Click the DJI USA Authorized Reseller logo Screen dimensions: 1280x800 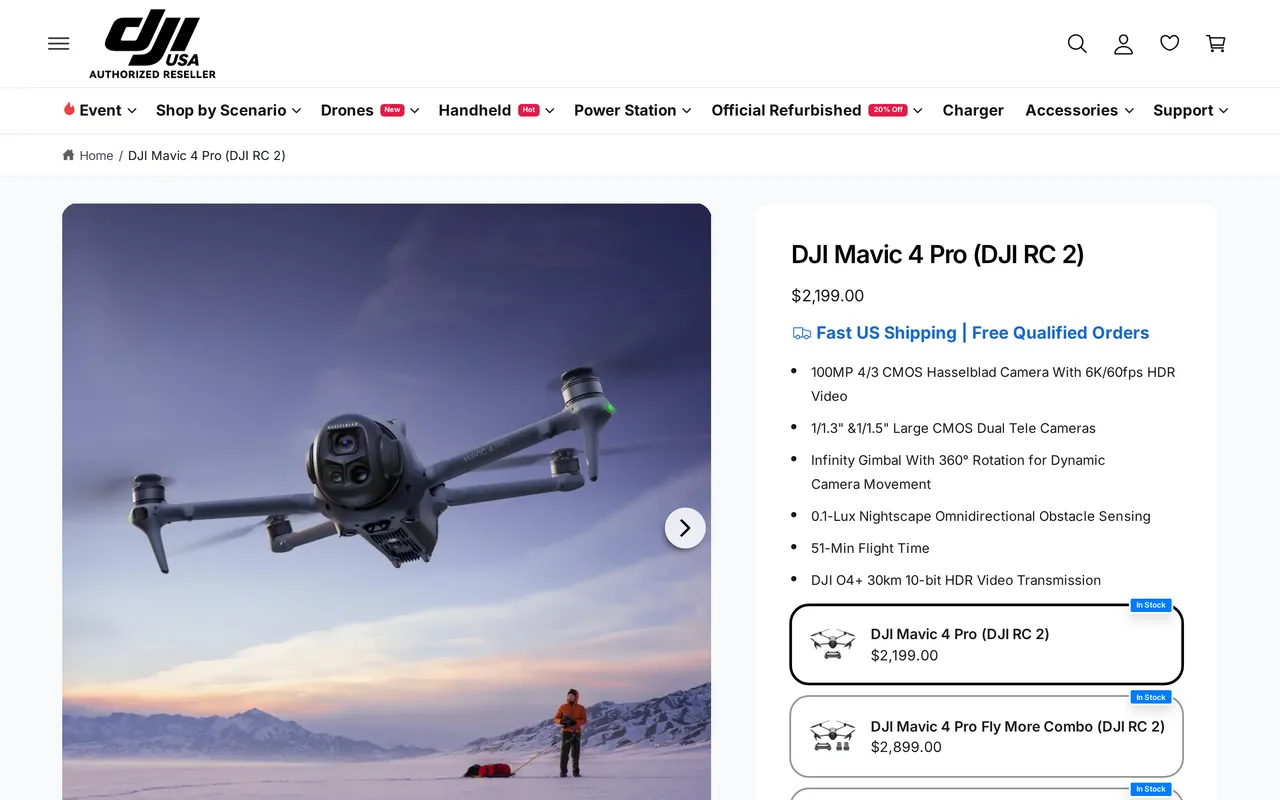click(x=153, y=44)
